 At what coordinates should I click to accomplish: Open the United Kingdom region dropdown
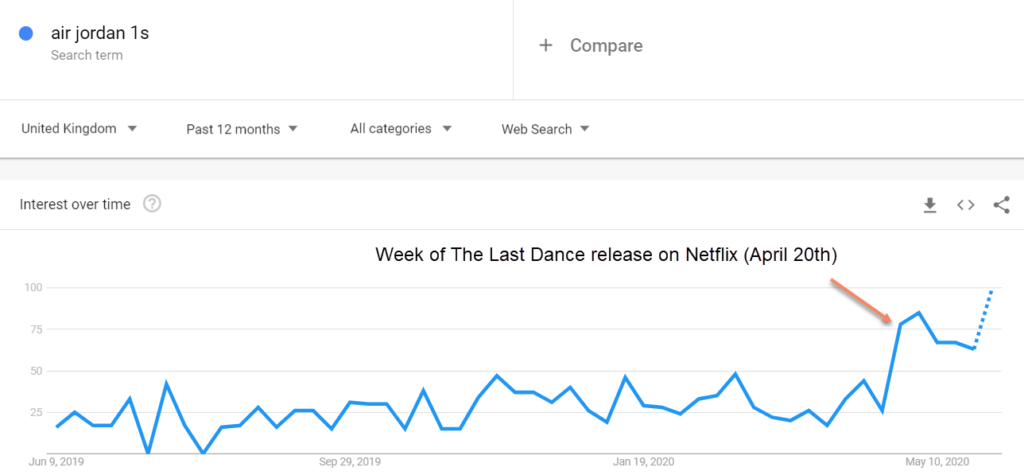coord(79,129)
